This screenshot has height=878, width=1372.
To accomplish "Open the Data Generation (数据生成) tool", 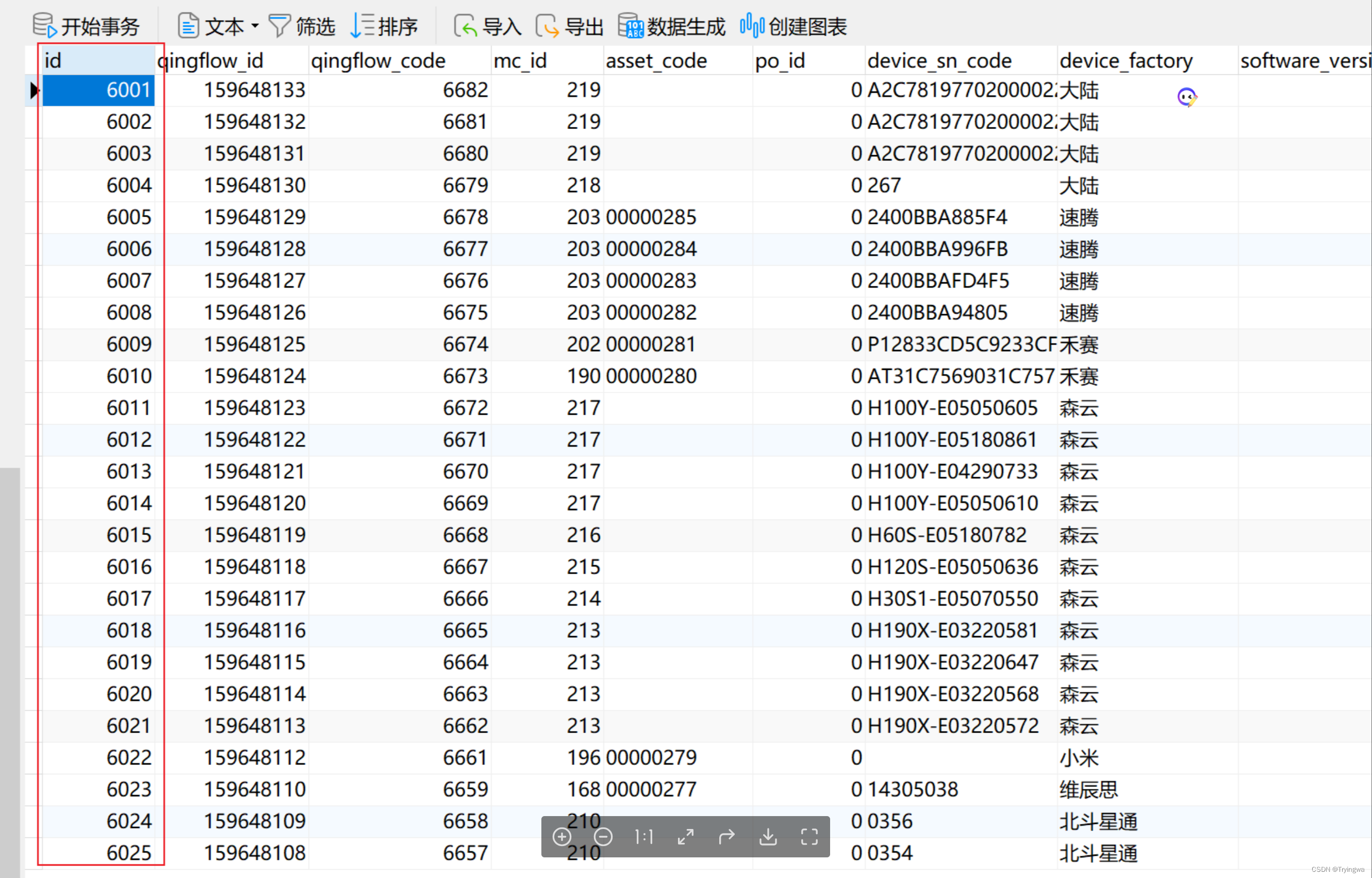I will 631,26.
